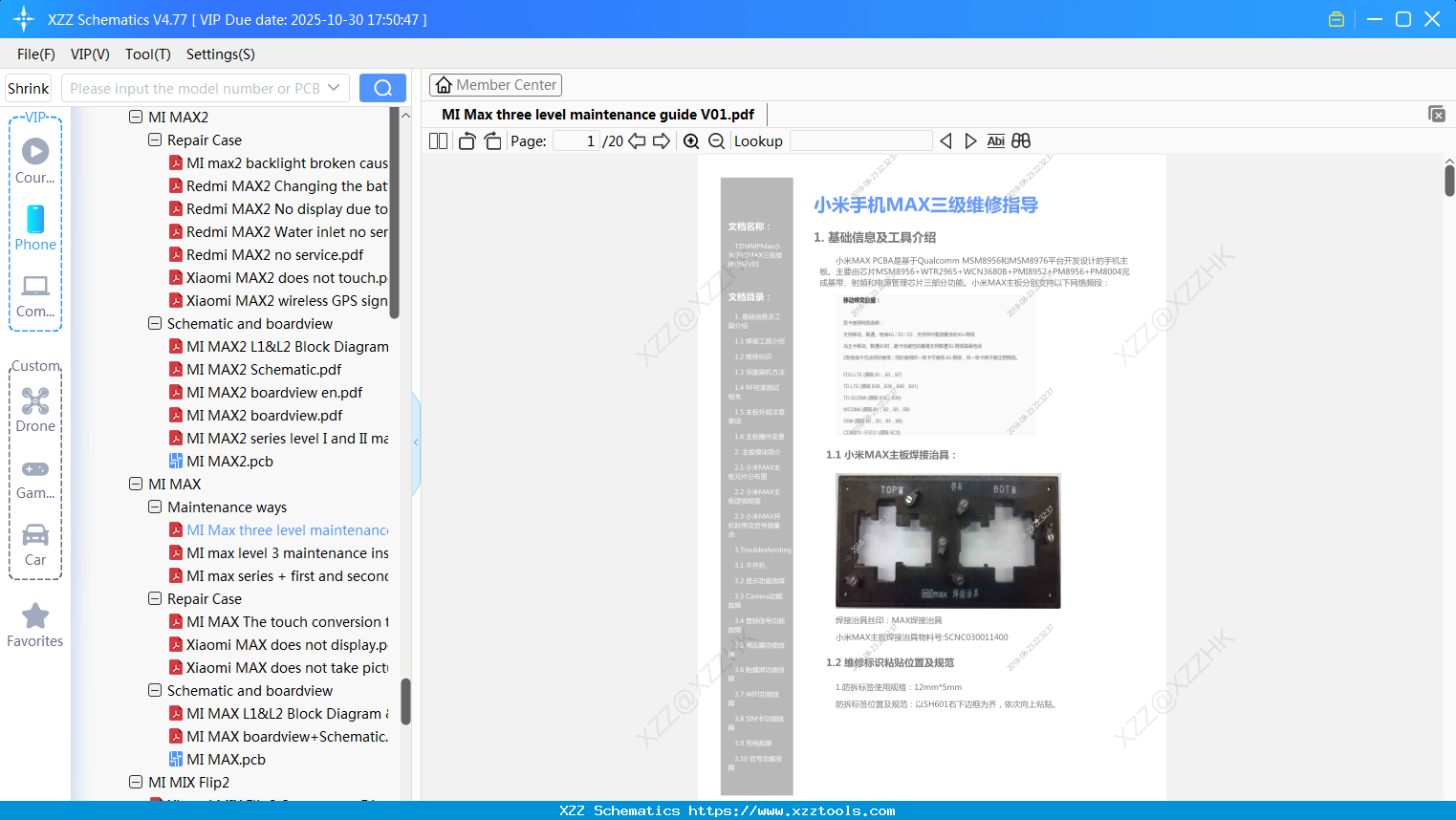Viewport: 1456px width, 820px height.
Task: Collapse Schematic and boardview under MI MAX2
Action: [155, 323]
